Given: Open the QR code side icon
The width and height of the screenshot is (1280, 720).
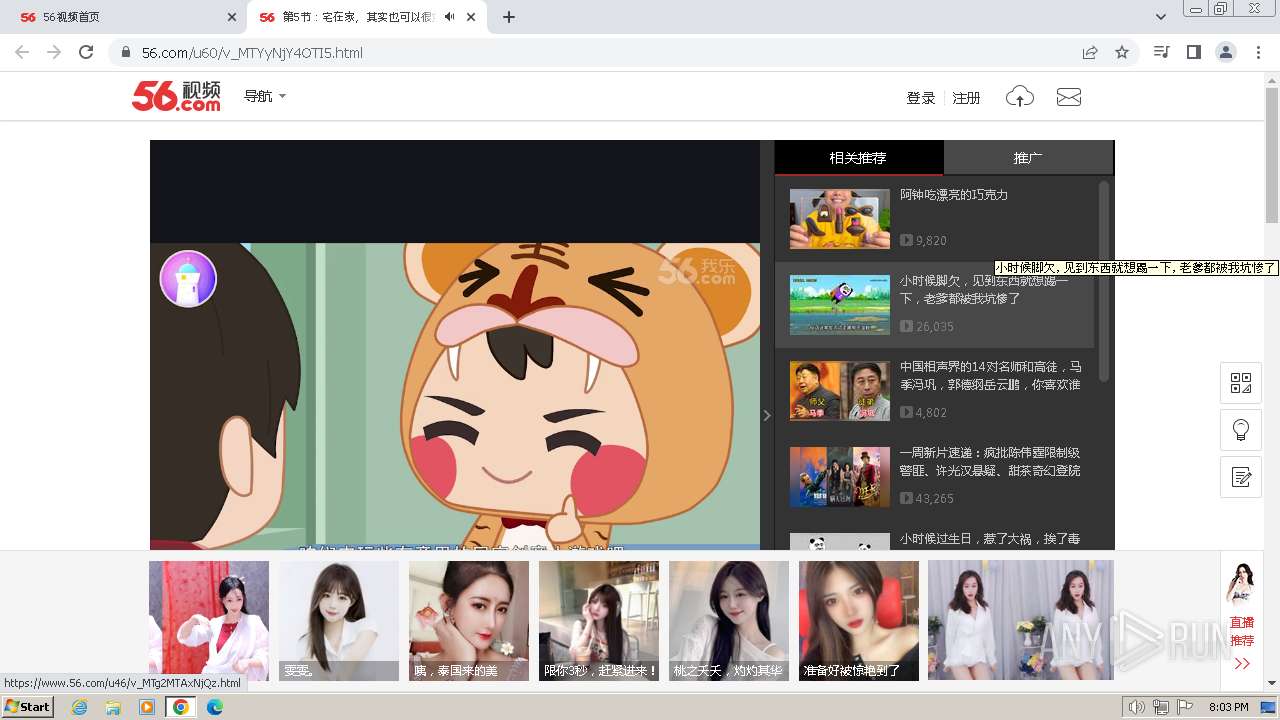Looking at the screenshot, I should pos(1241,383).
